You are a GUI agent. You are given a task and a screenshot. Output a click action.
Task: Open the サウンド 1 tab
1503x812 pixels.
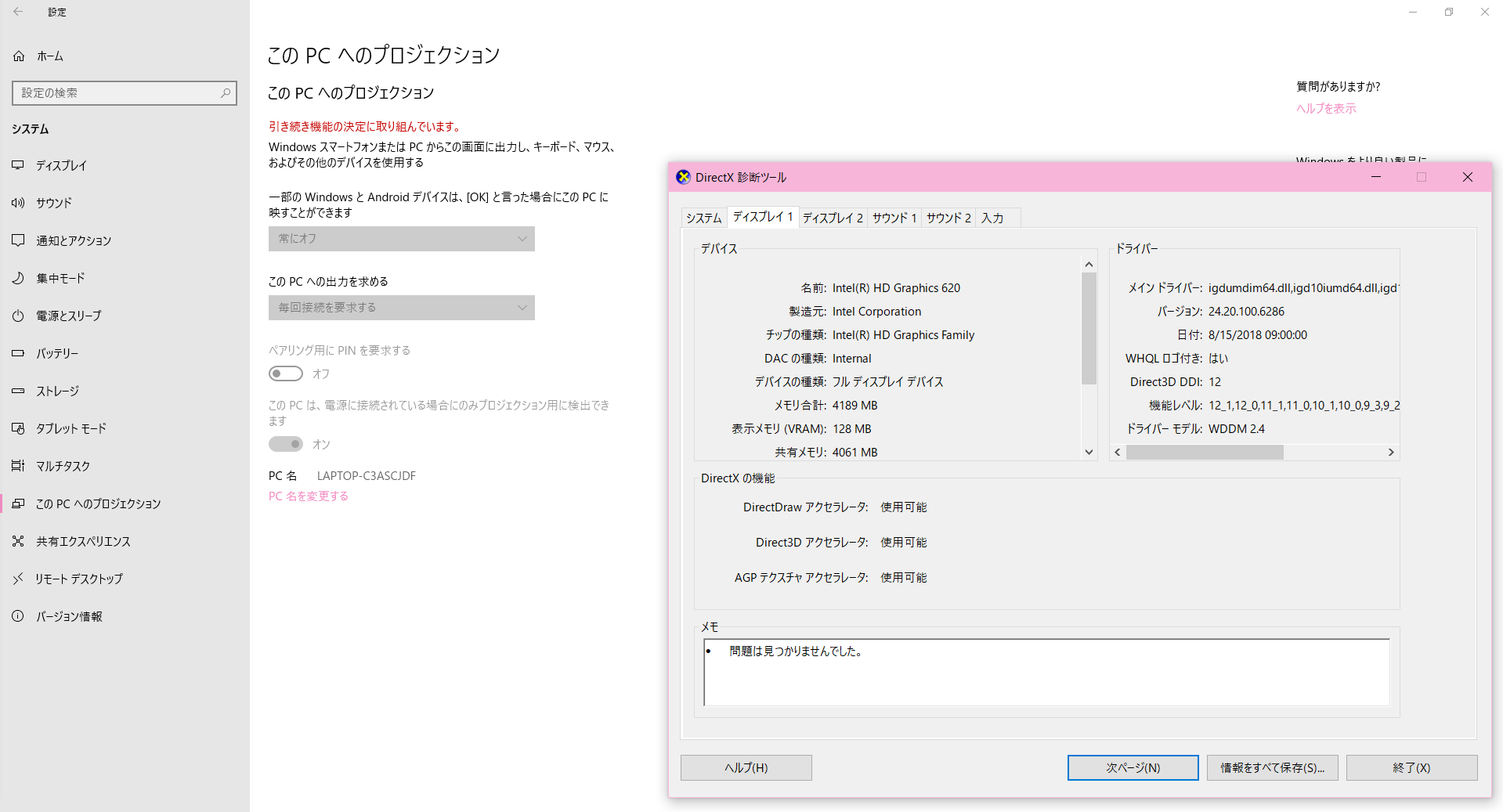pos(894,218)
